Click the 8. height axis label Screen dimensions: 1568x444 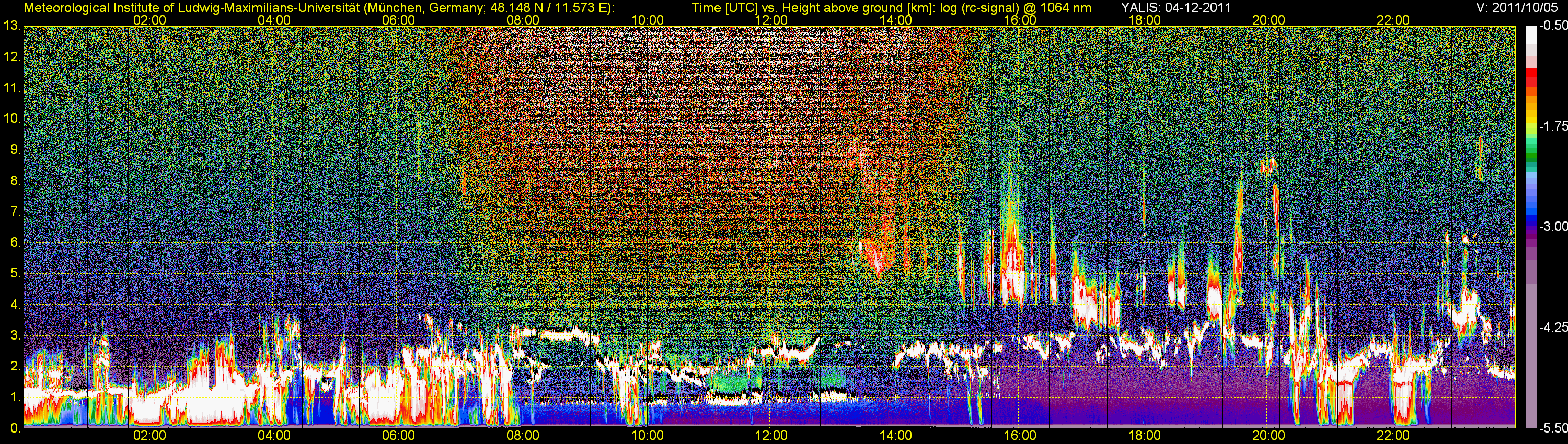pos(15,181)
